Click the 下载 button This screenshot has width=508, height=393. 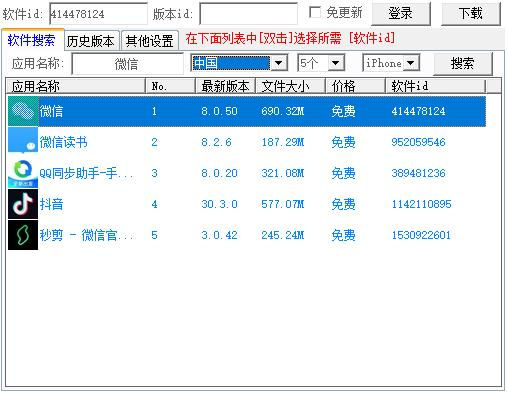coord(471,14)
